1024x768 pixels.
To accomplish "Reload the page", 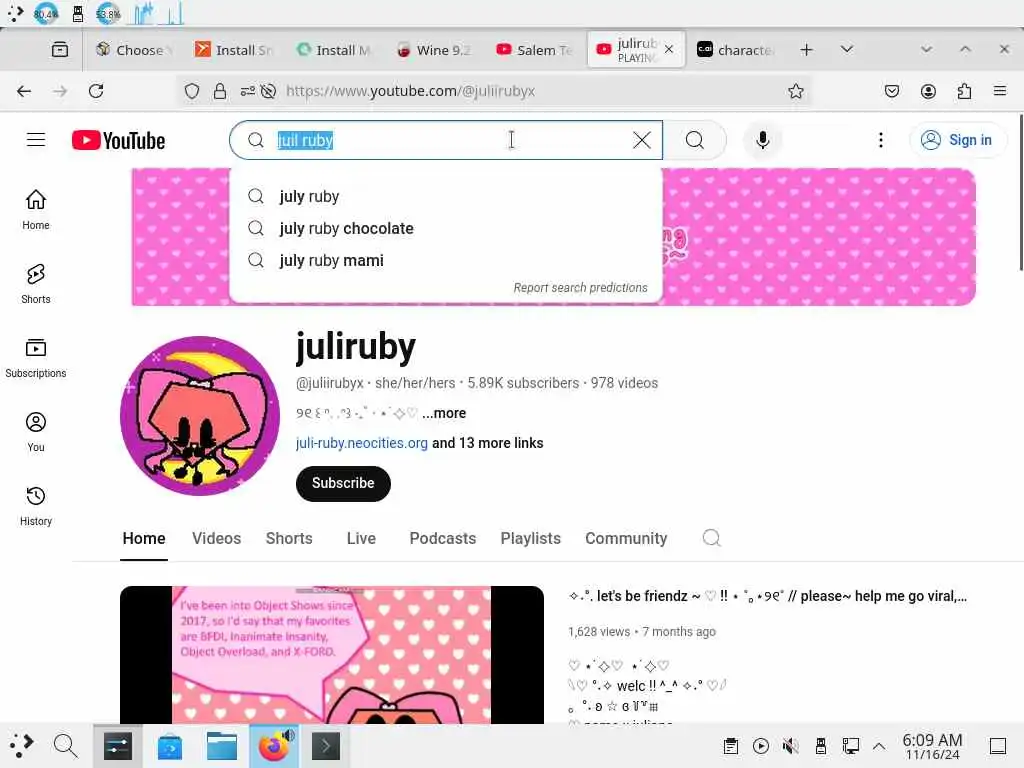I will [96, 91].
